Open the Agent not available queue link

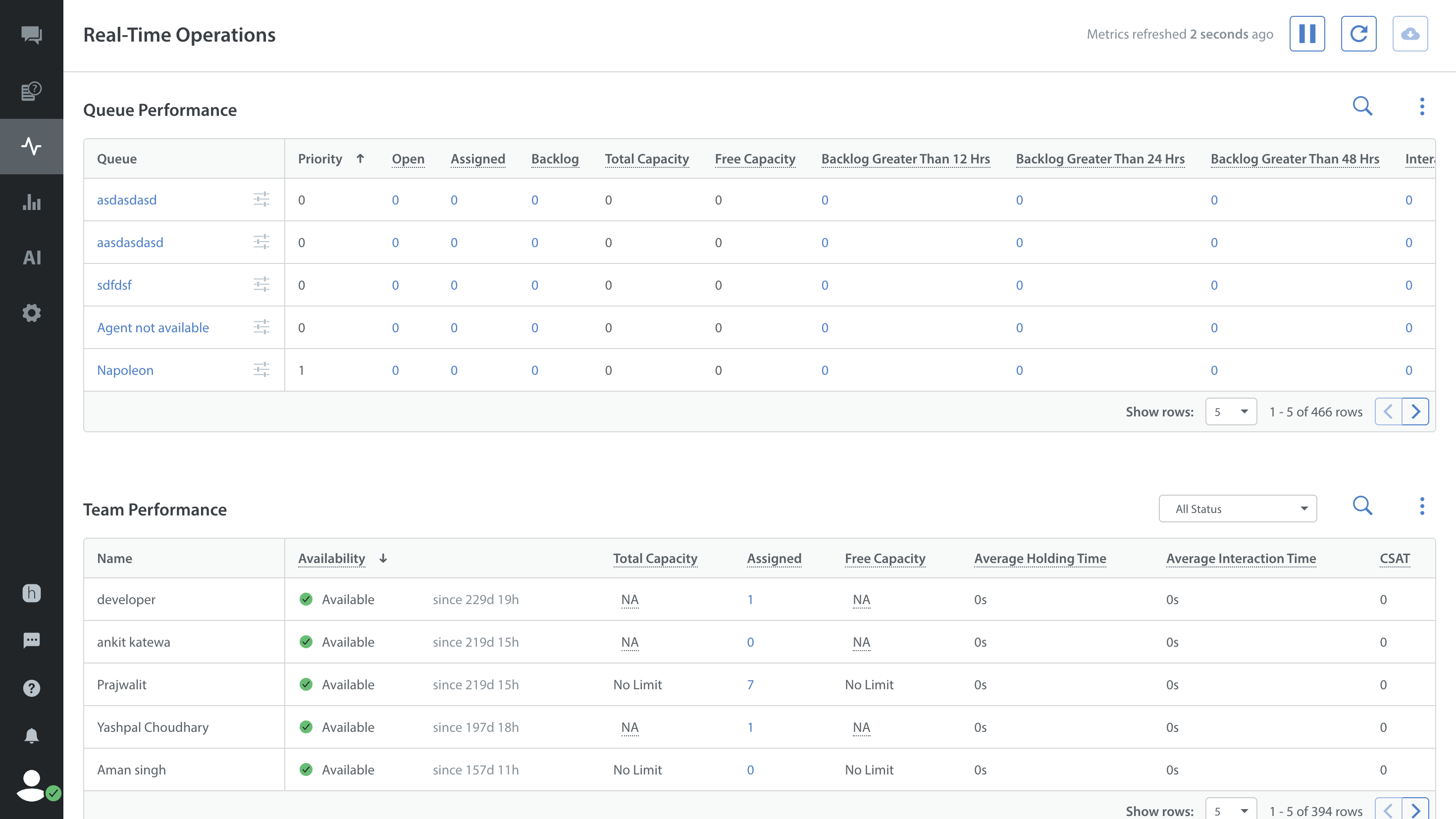tap(153, 328)
